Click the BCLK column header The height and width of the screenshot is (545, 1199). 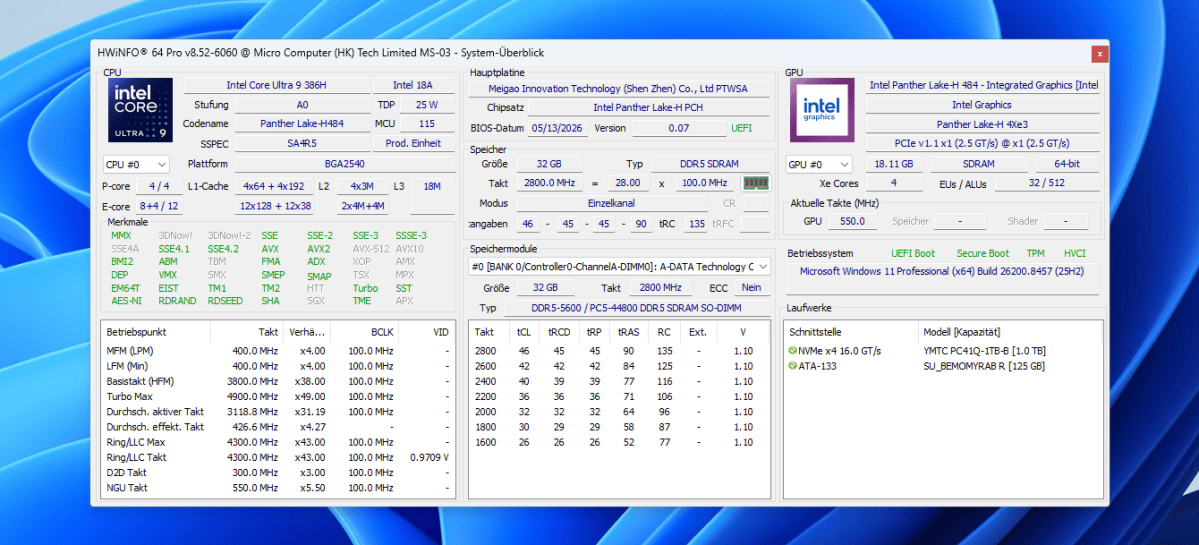point(365,333)
